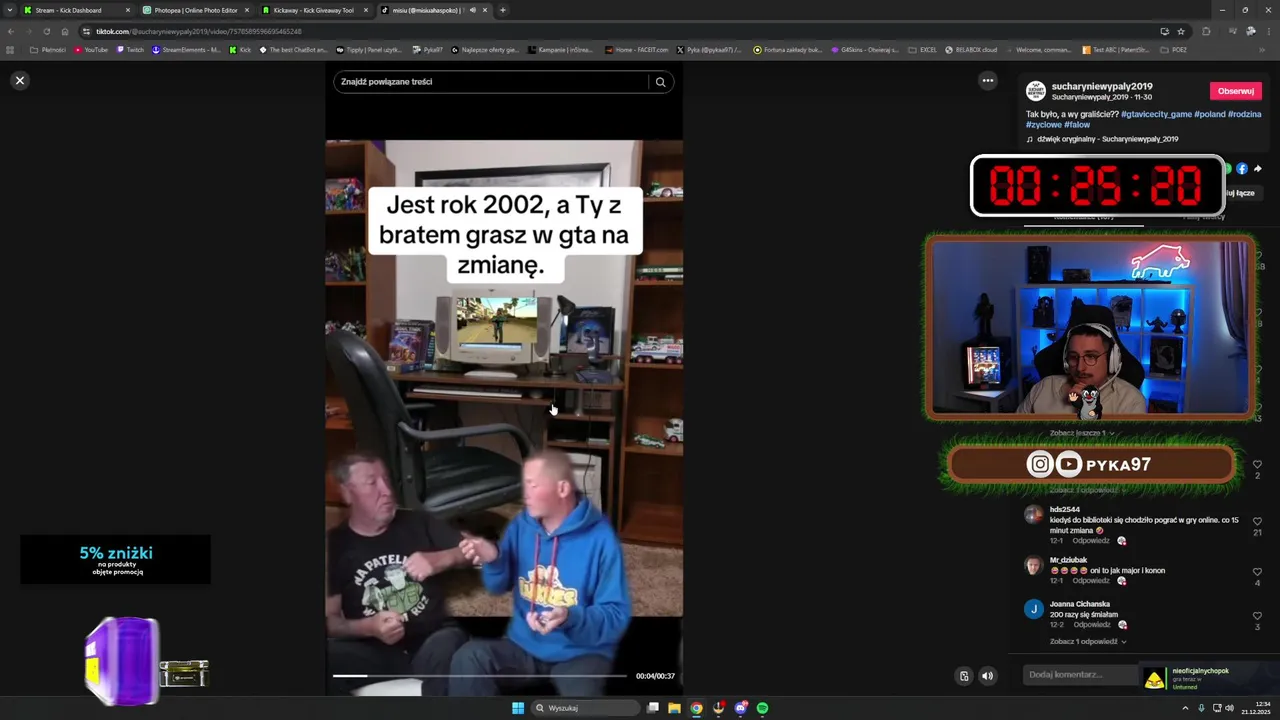The image size is (1280, 720).
Task: Open the POE2 bookmarks folder
Action: click(x=1174, y=49)
